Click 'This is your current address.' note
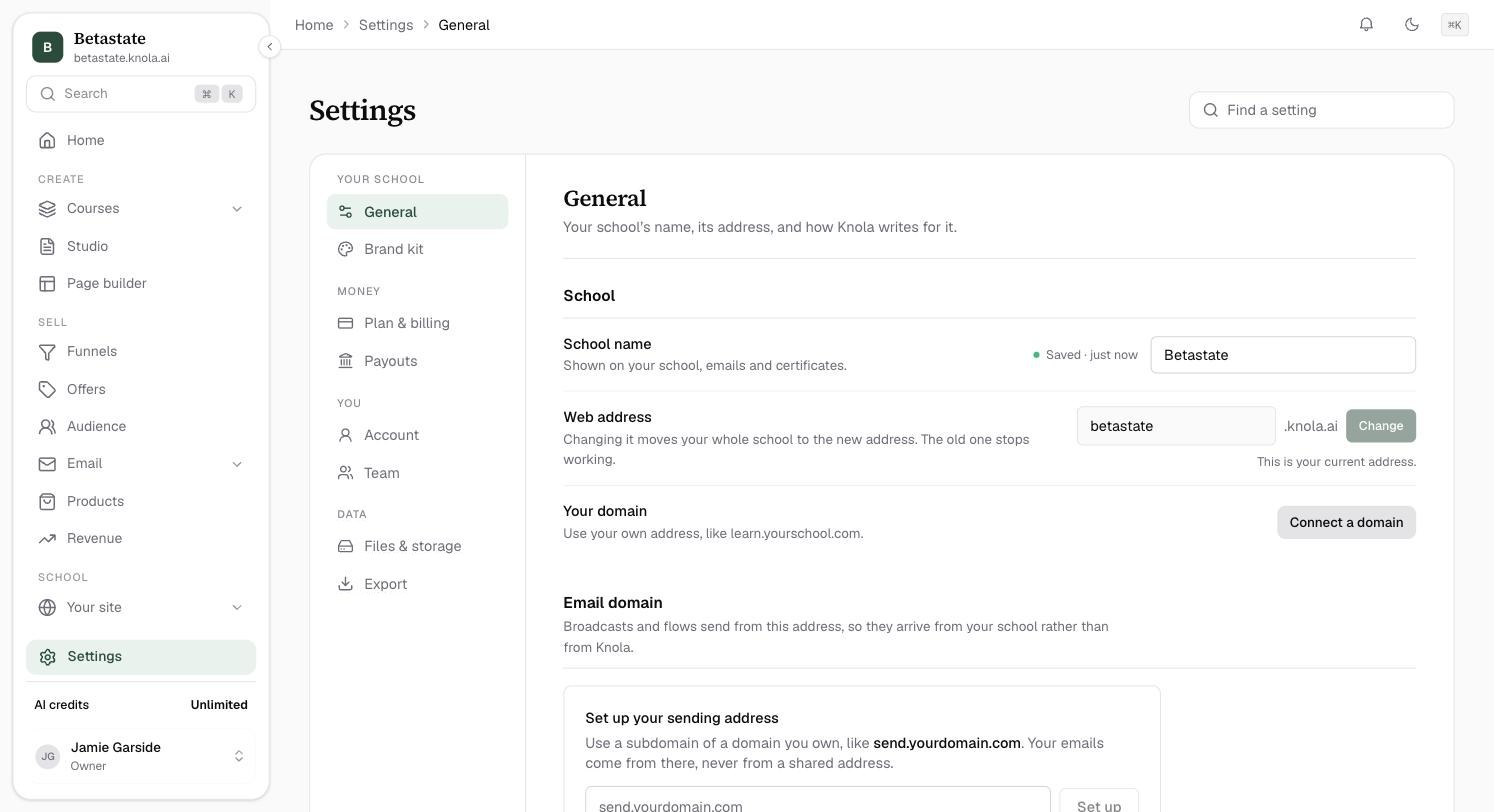 [1336, 462]
